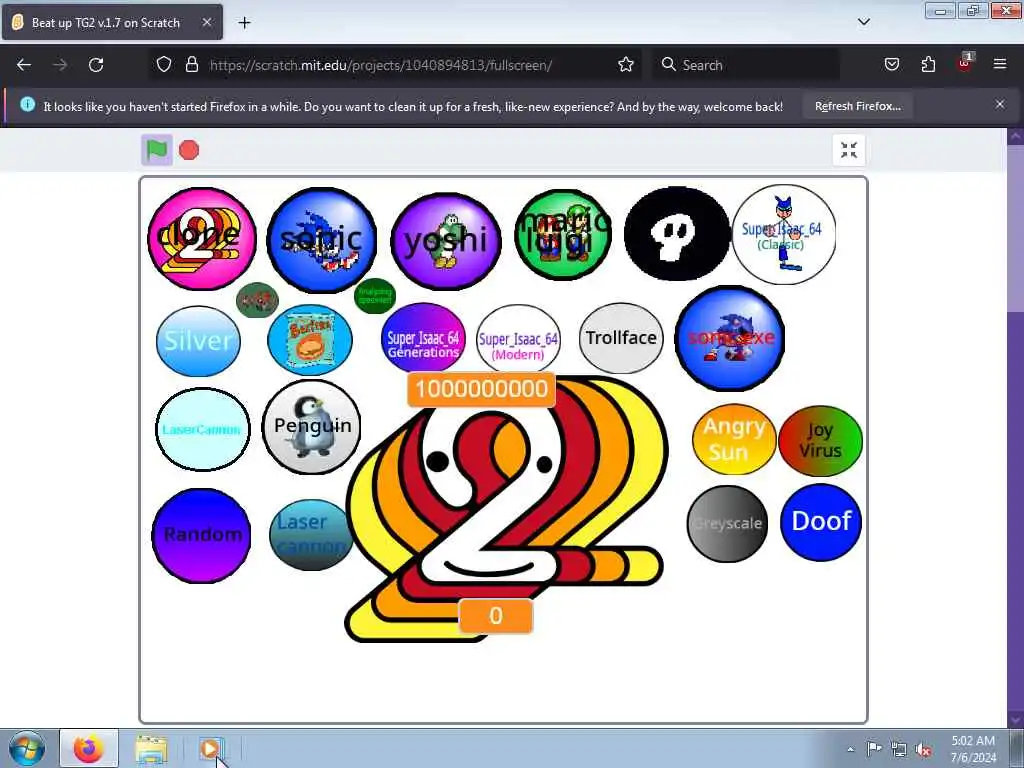The width and height of the screenshot is (1024, 768).
Task: Open the File Explorer taskbar icon
Action: (152, 749)
